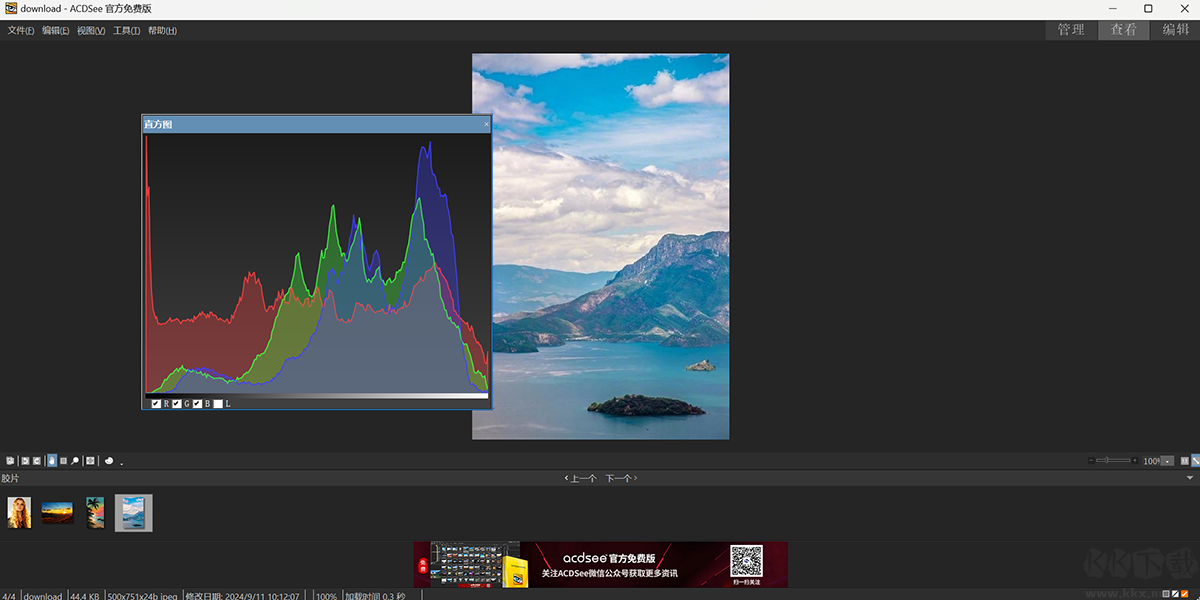Maximize the ACDSee window
The width and height of the screenshot is (1200, 600).
pos(1148,9)
